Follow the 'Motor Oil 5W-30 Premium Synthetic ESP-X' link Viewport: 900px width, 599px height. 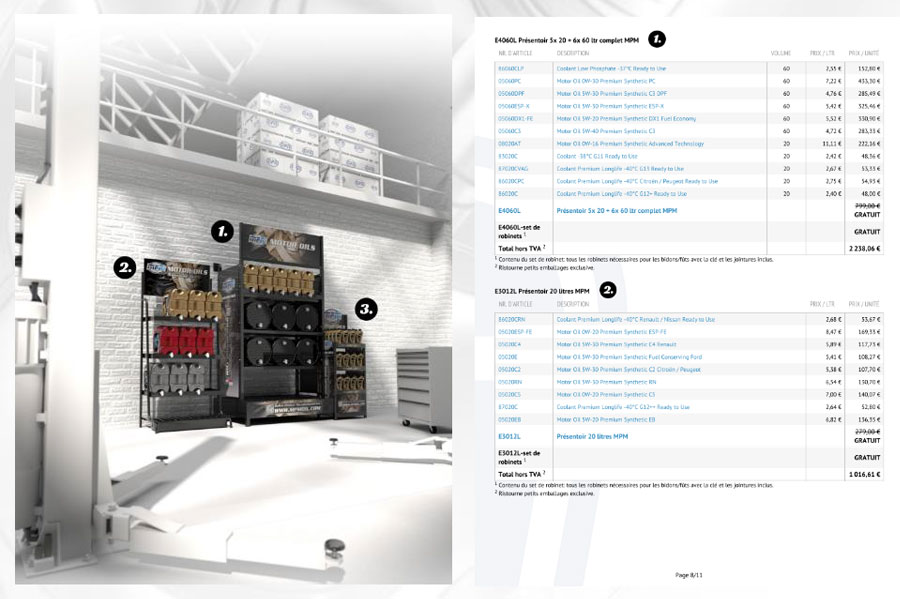click(610, 106)
